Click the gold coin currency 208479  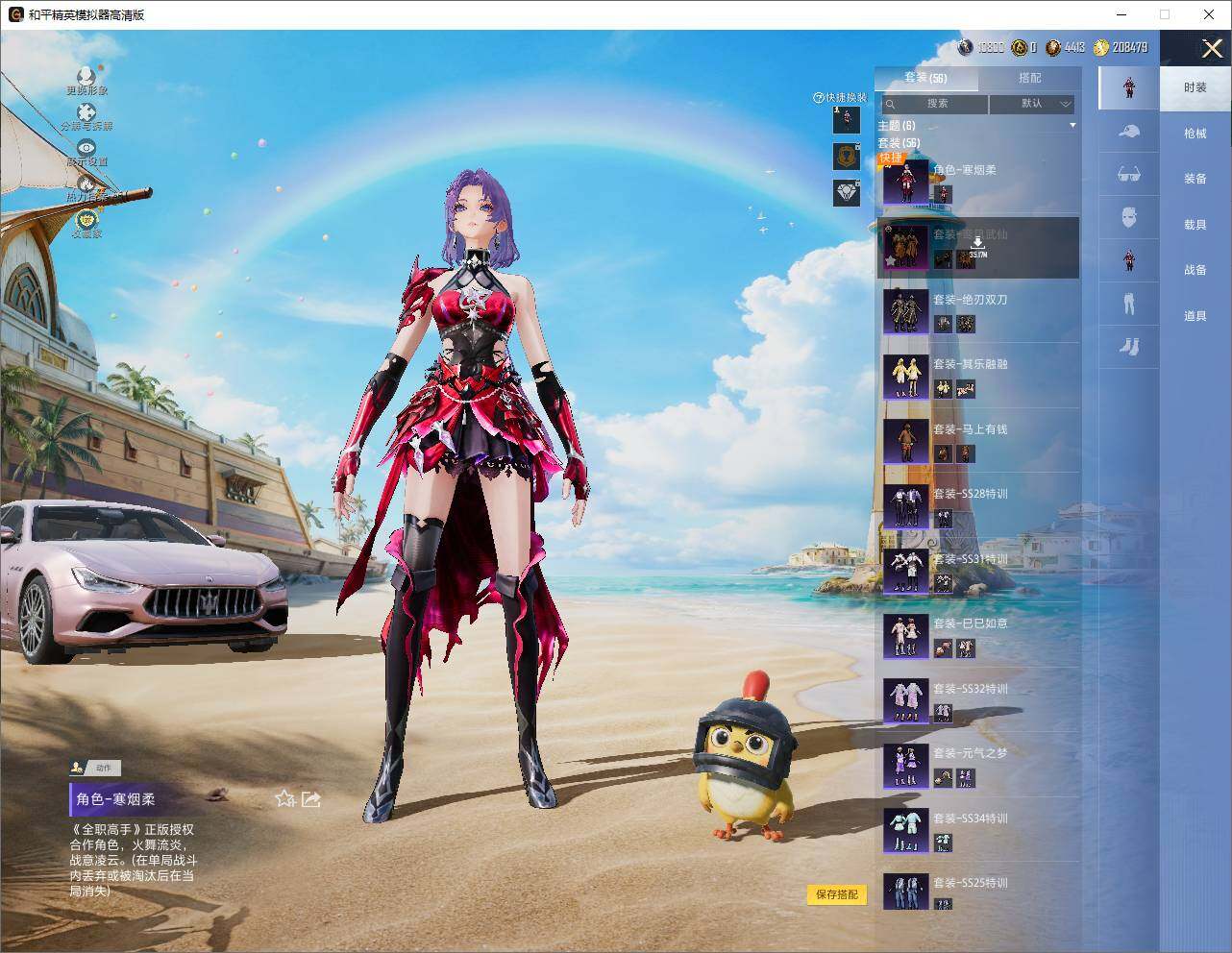point(1121,47)
